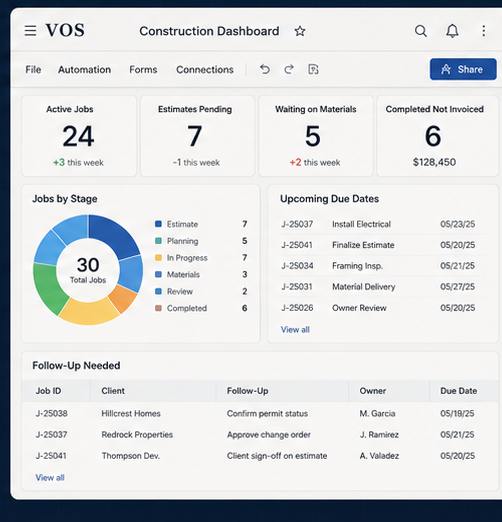Select the Estimate legend color swatch
Screen dimensions: 502x522
[x=158, y=224]
